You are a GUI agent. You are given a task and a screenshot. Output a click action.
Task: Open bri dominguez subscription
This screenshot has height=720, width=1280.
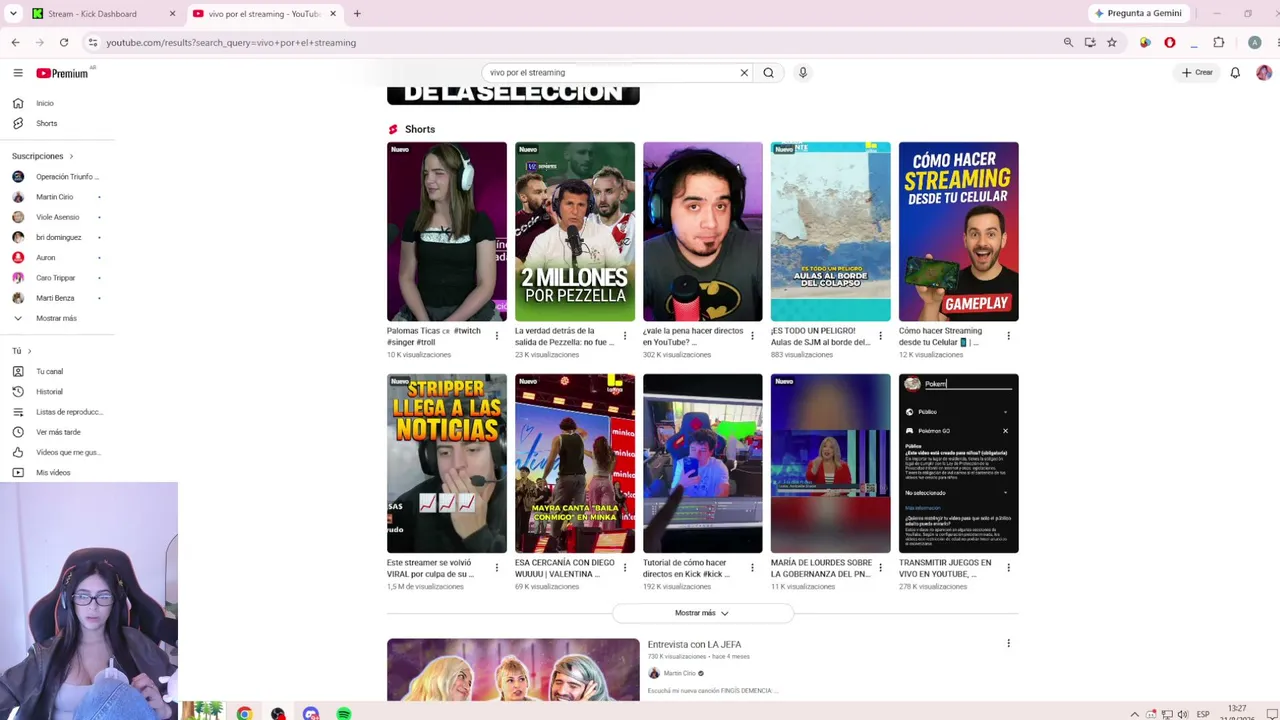[57, 237]
